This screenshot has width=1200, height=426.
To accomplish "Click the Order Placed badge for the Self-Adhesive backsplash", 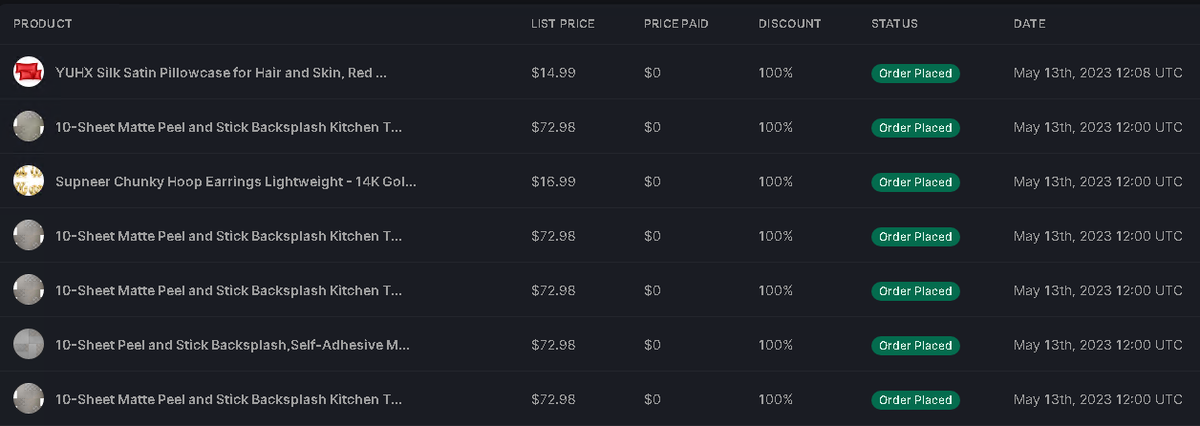I will pos(915,345).
